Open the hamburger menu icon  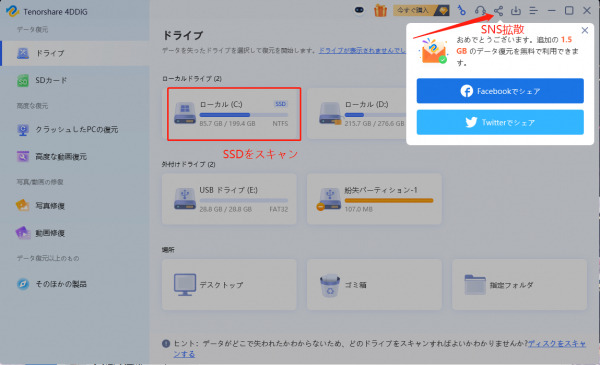pos(533,10)
